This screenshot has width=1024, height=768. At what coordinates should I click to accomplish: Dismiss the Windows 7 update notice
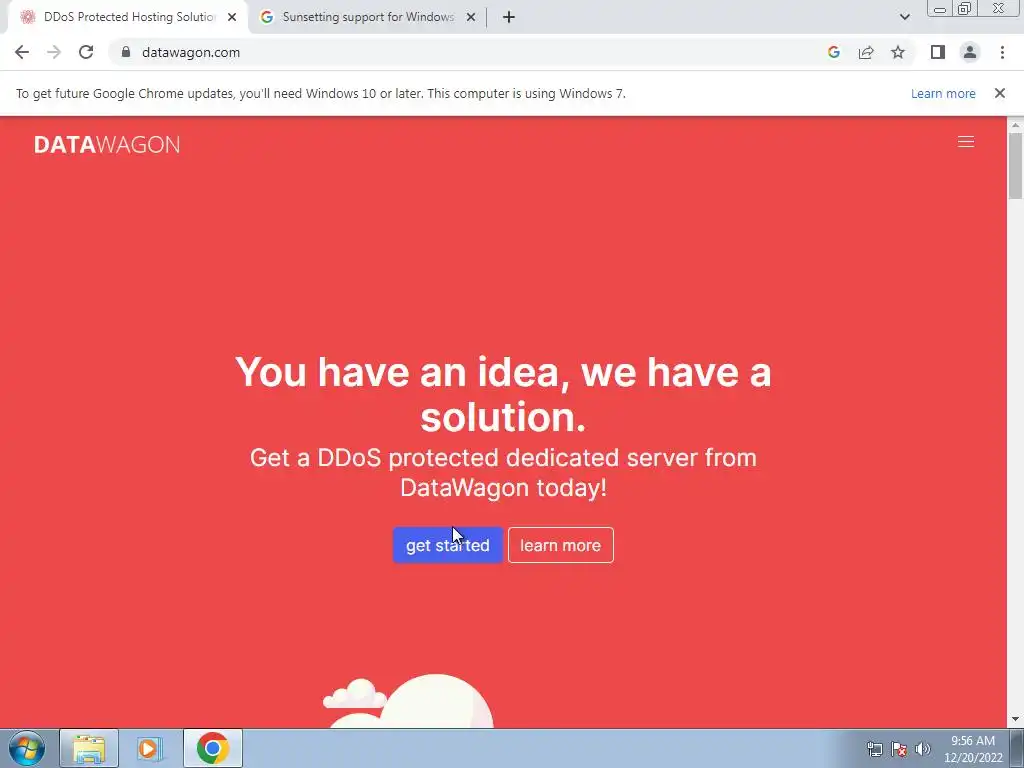pos(999,93)
